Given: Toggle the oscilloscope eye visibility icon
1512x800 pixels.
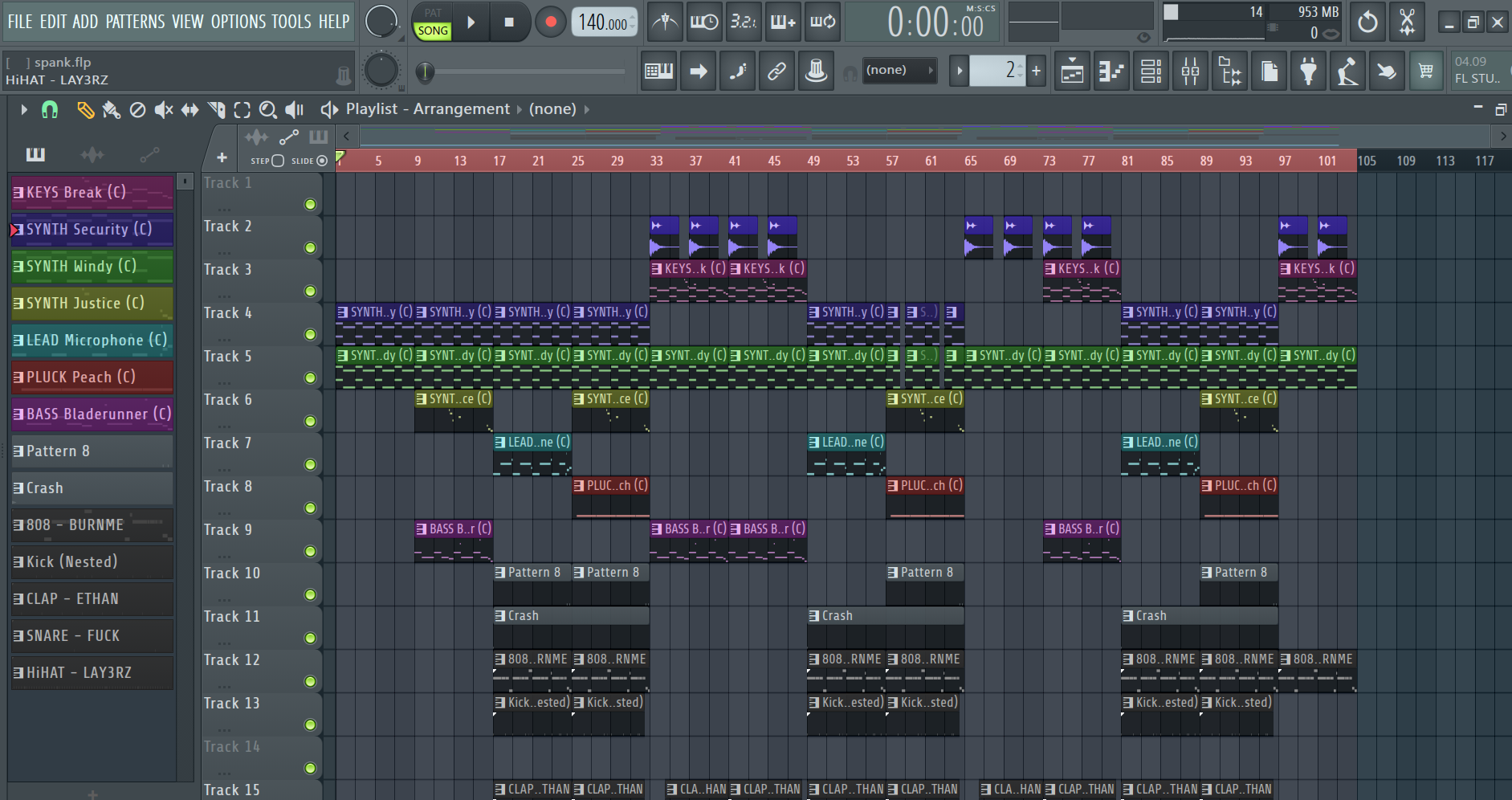Looking at the screenshot, I should (x=1143, y=36).
